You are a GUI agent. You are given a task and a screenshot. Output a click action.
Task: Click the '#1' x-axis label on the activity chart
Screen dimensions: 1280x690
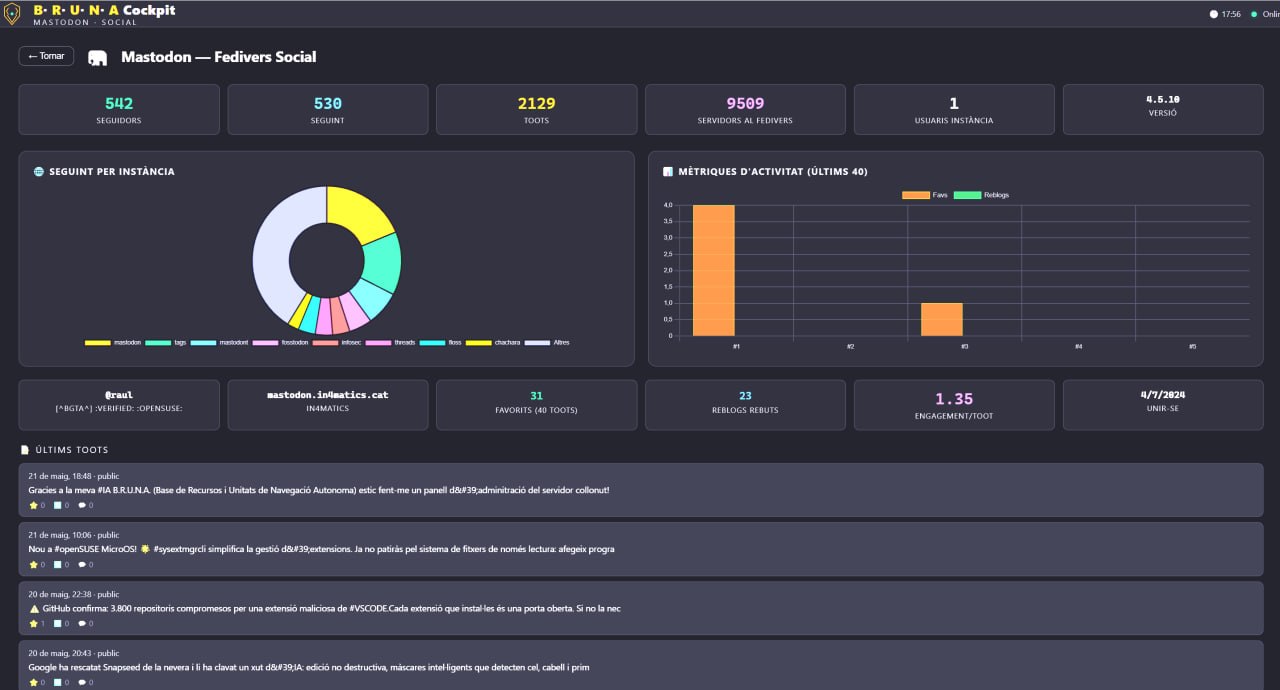pyautogui.click(x=736, y=346)
